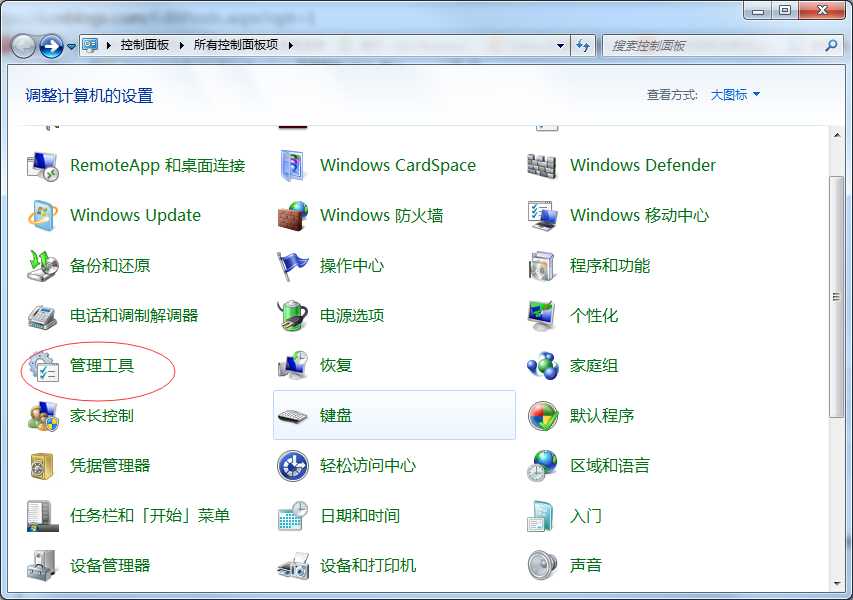Open the 操作中心 flag icon
The image size is (853, 600).
pyautogui.click(x=293, y=266)
